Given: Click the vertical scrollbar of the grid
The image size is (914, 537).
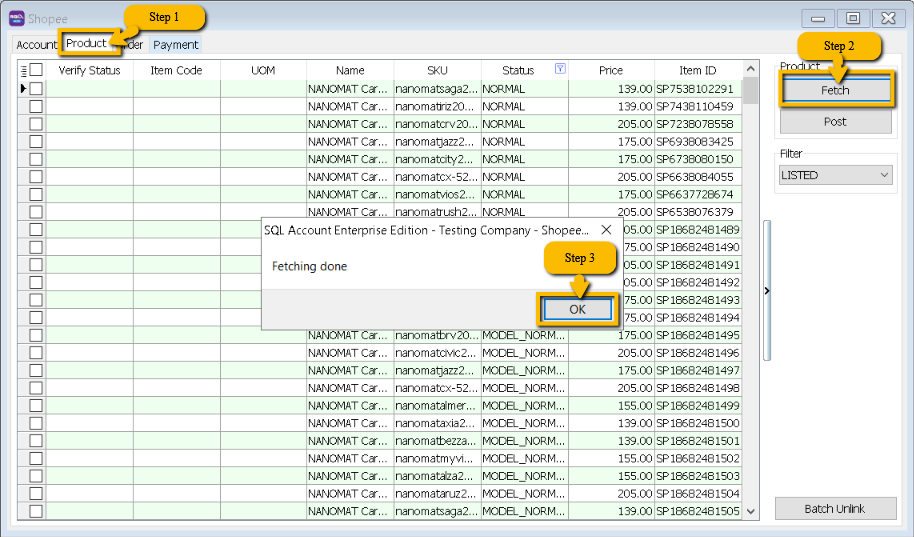Looking at the screenshot, I should (x=750, y=300).
